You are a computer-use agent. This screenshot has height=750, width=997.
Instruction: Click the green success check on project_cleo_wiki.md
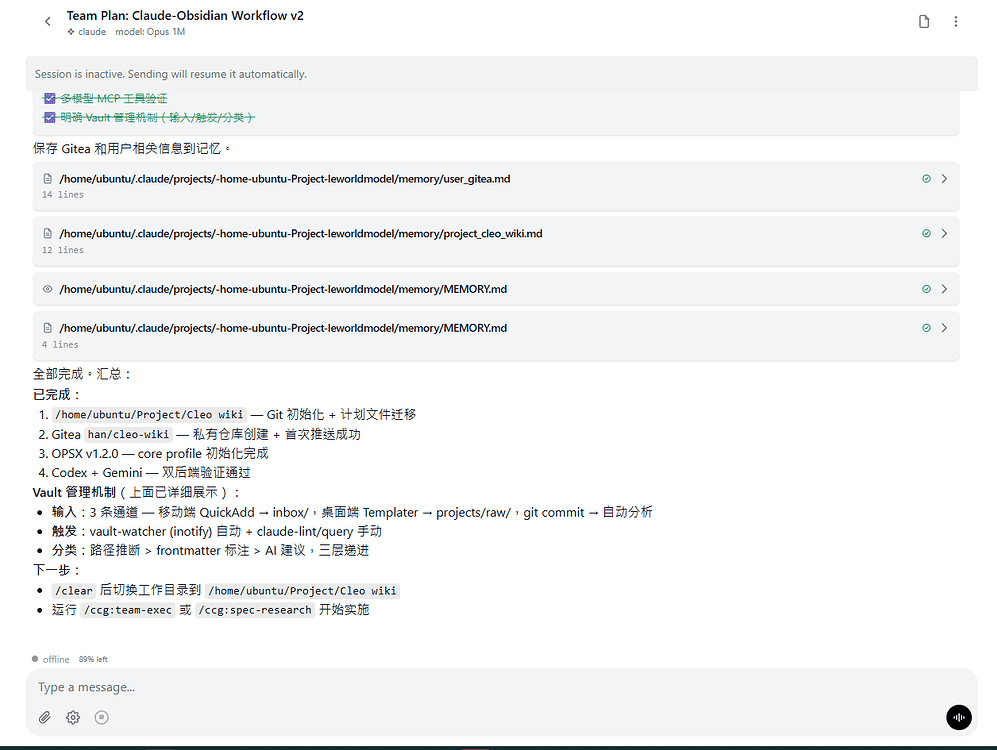(926, 234)
